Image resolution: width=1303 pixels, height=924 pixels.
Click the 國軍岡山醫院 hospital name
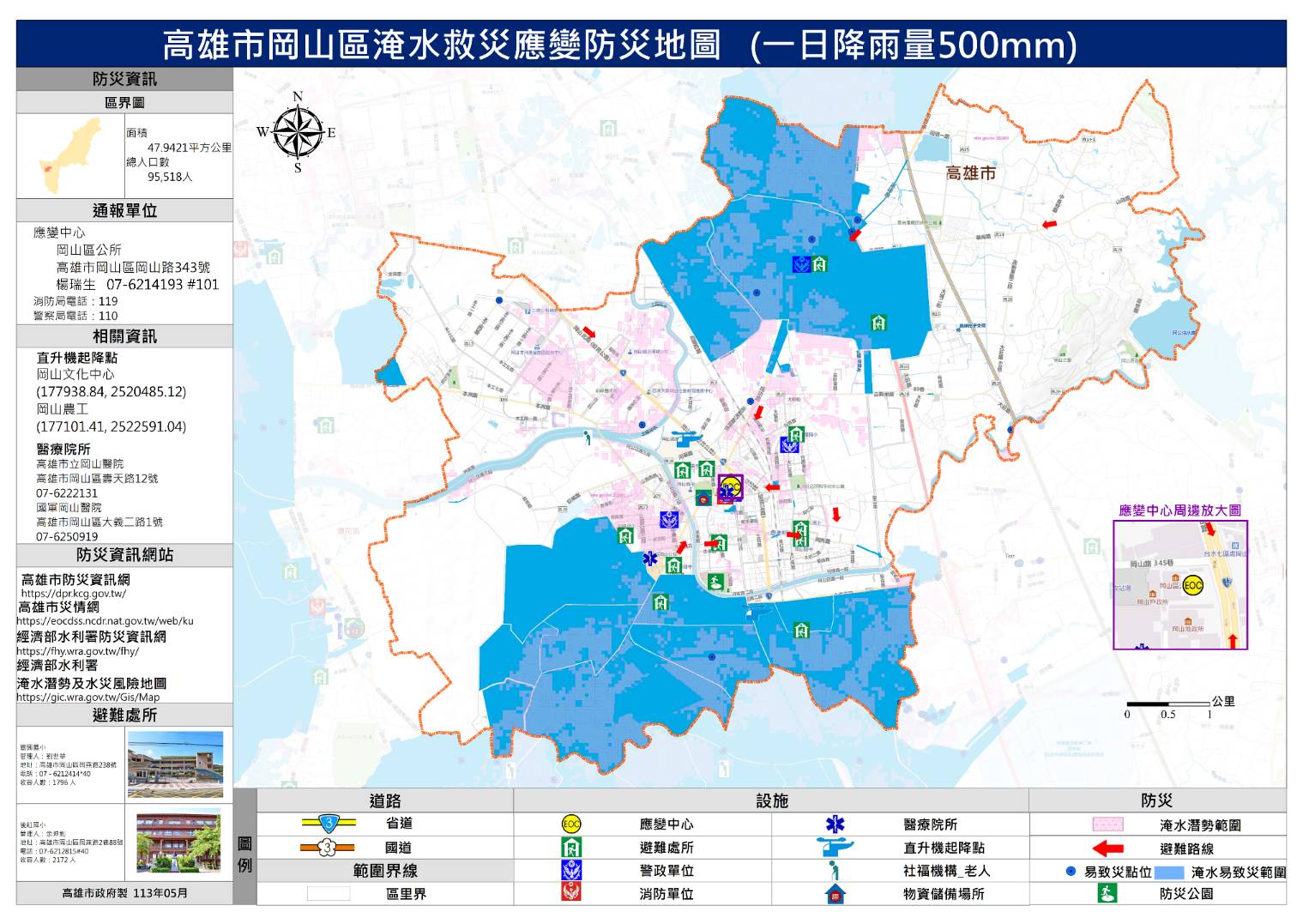tap(69, 508)
